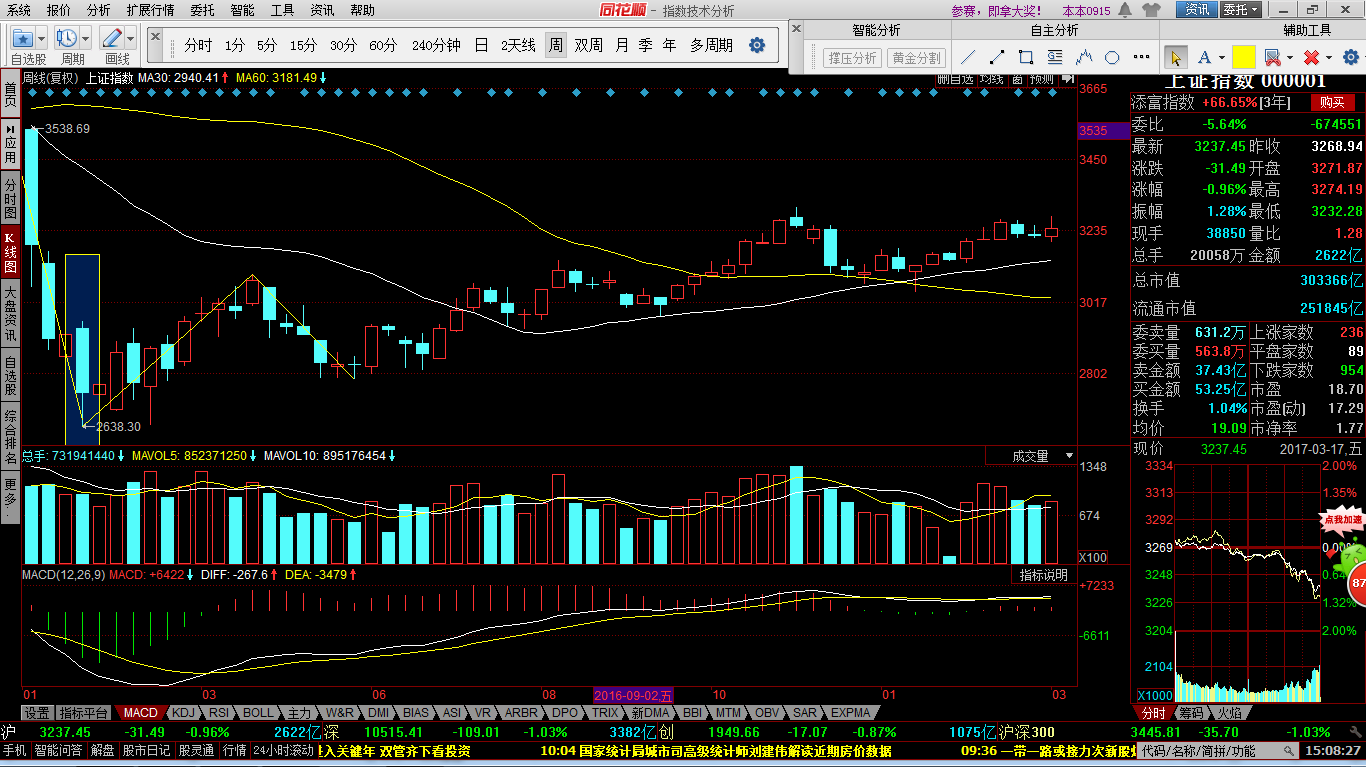Switch to the 筹码 tab

click(1191, 713)
